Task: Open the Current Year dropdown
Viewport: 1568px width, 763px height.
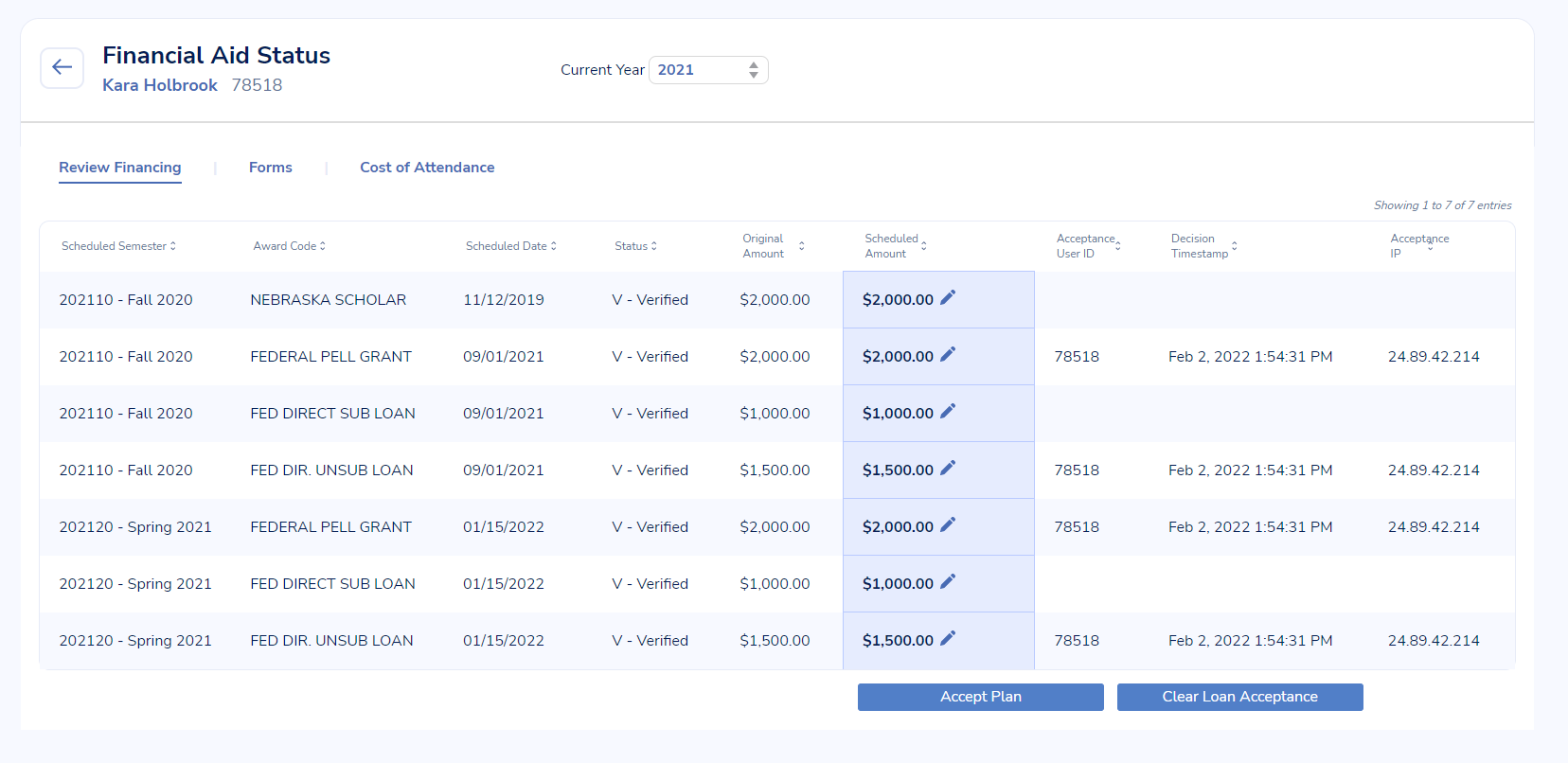Action: 708,70
